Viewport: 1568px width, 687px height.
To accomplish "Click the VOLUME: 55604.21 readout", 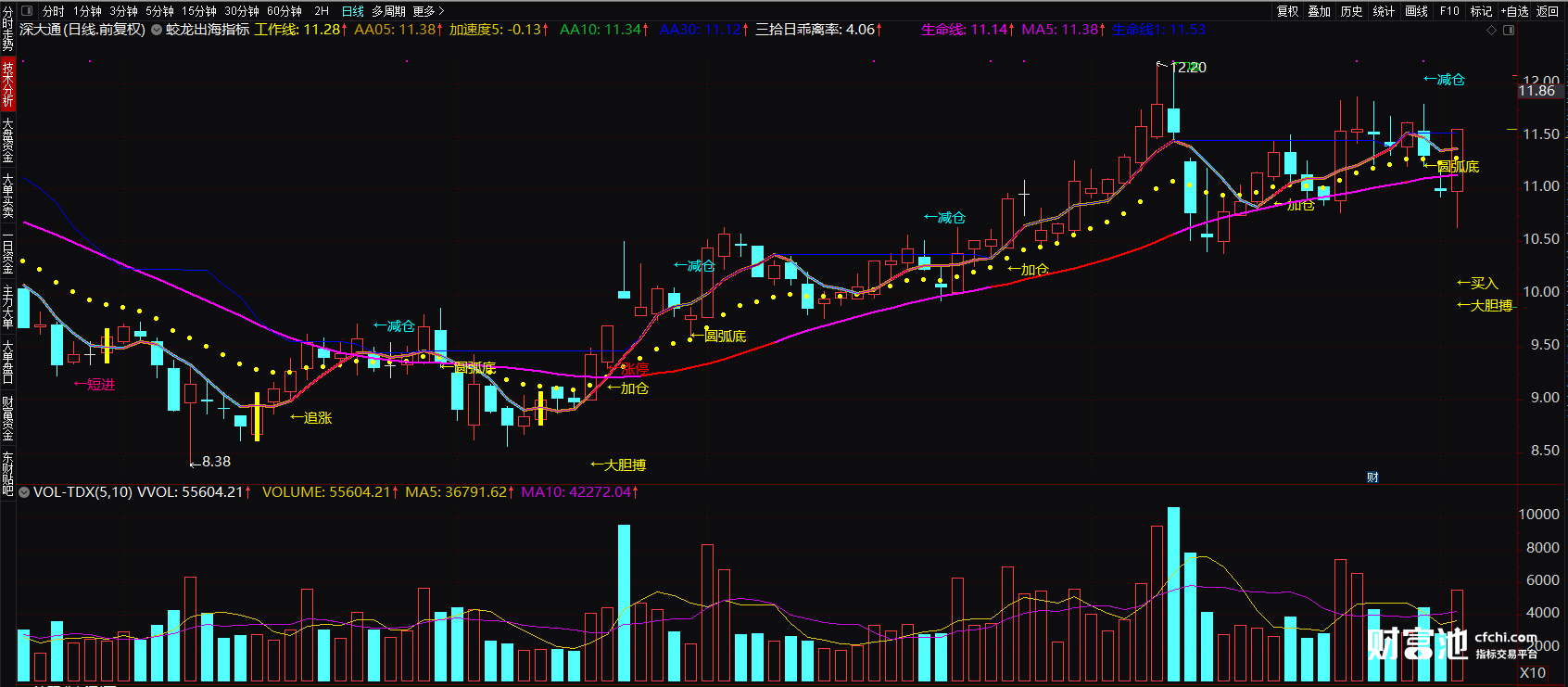I will click(331, 492).
